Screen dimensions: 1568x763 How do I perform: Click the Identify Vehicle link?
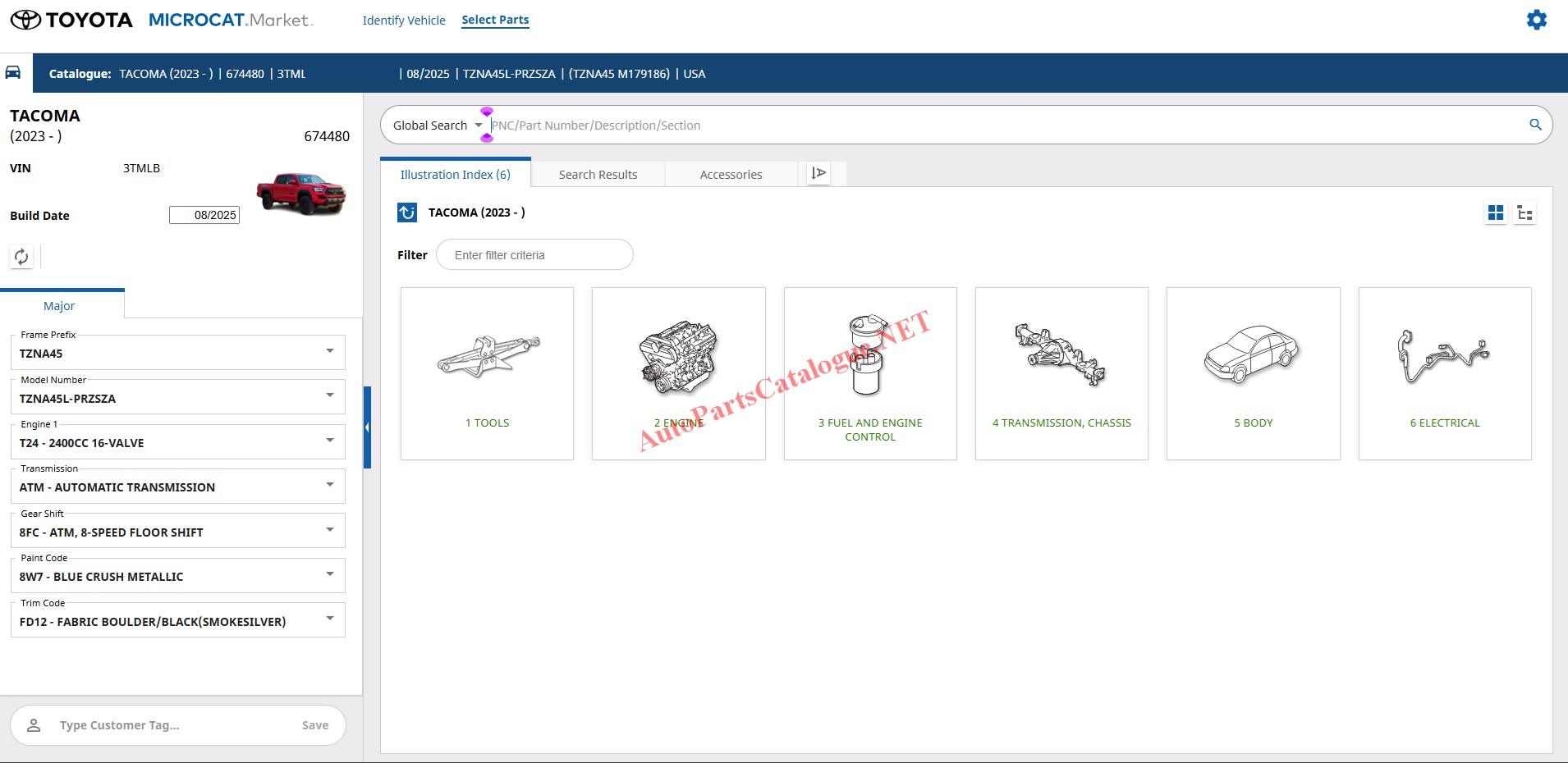coord(404,21)
